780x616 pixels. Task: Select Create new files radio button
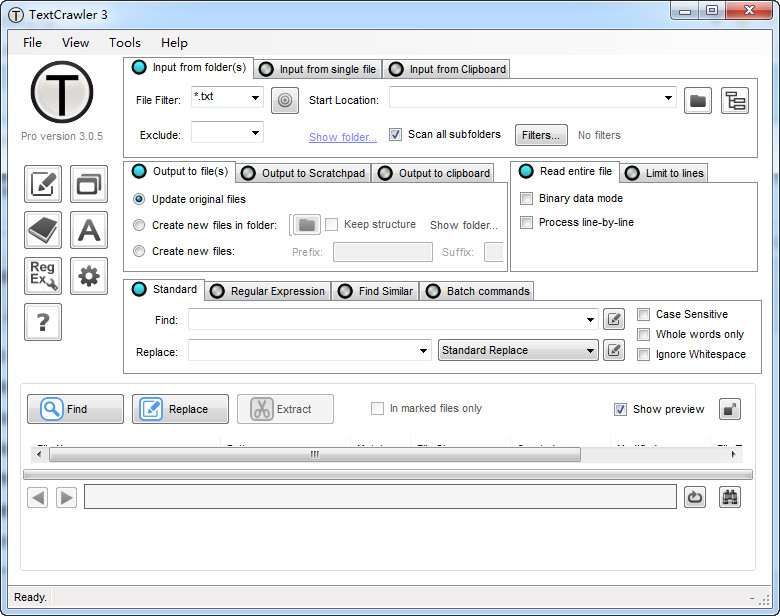coord(139,251)
